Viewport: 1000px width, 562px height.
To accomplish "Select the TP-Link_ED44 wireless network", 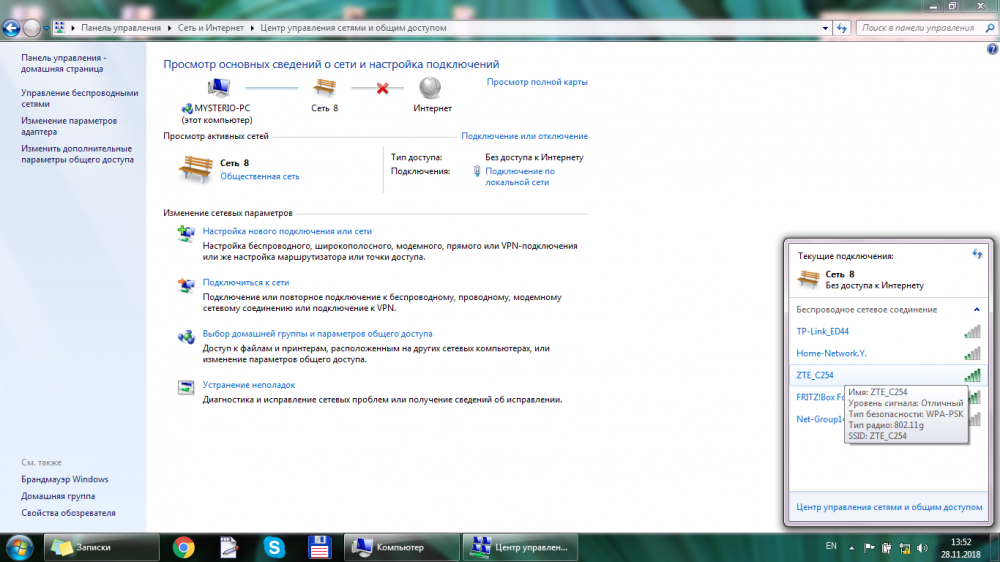I will tap(822, 331).
